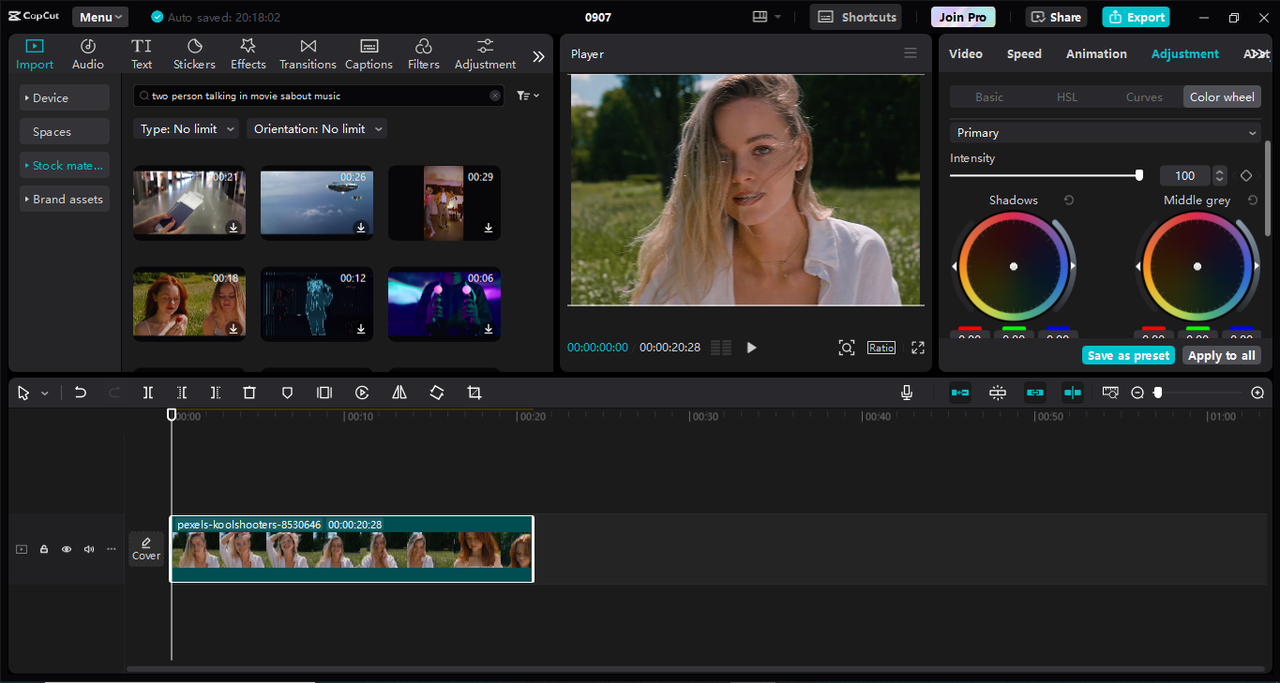Open the Transitions tab
The image size is (1280, 683).
pyautogui.click(x=308, y=54)
